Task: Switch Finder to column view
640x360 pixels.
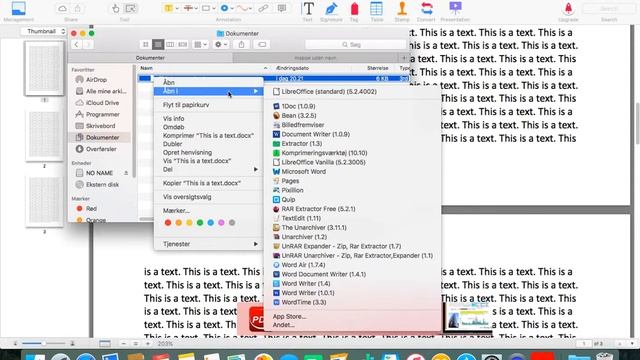Action: [170, 44]
